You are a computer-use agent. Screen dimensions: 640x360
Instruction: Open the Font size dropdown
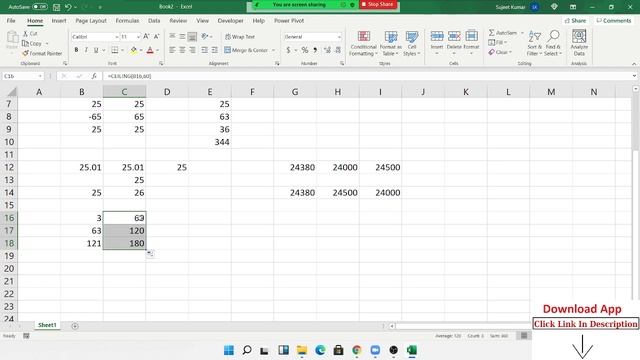[138, 37]
